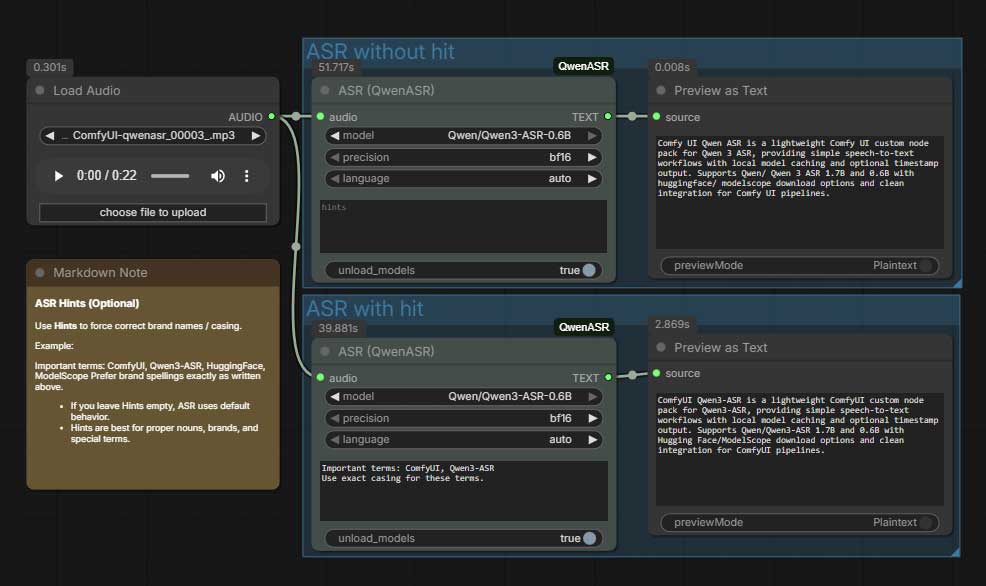Open audio player more options menu
The image size is (986, 586).
click(x=246, y=176)
